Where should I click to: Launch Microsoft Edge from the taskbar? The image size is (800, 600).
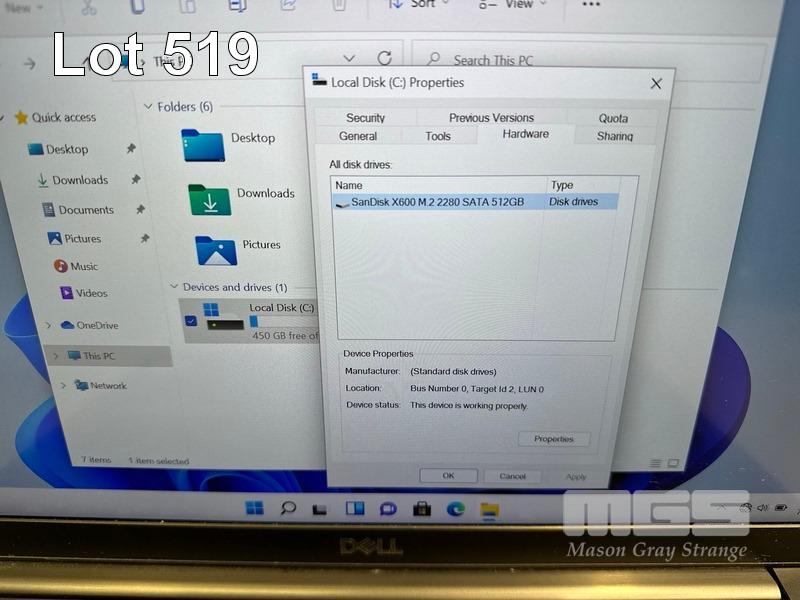tap(456, 508)
